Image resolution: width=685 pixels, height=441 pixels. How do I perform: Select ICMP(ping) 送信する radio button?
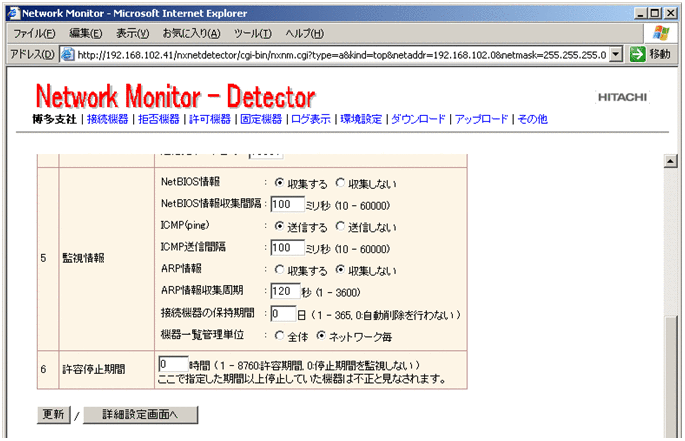[279, 226]
